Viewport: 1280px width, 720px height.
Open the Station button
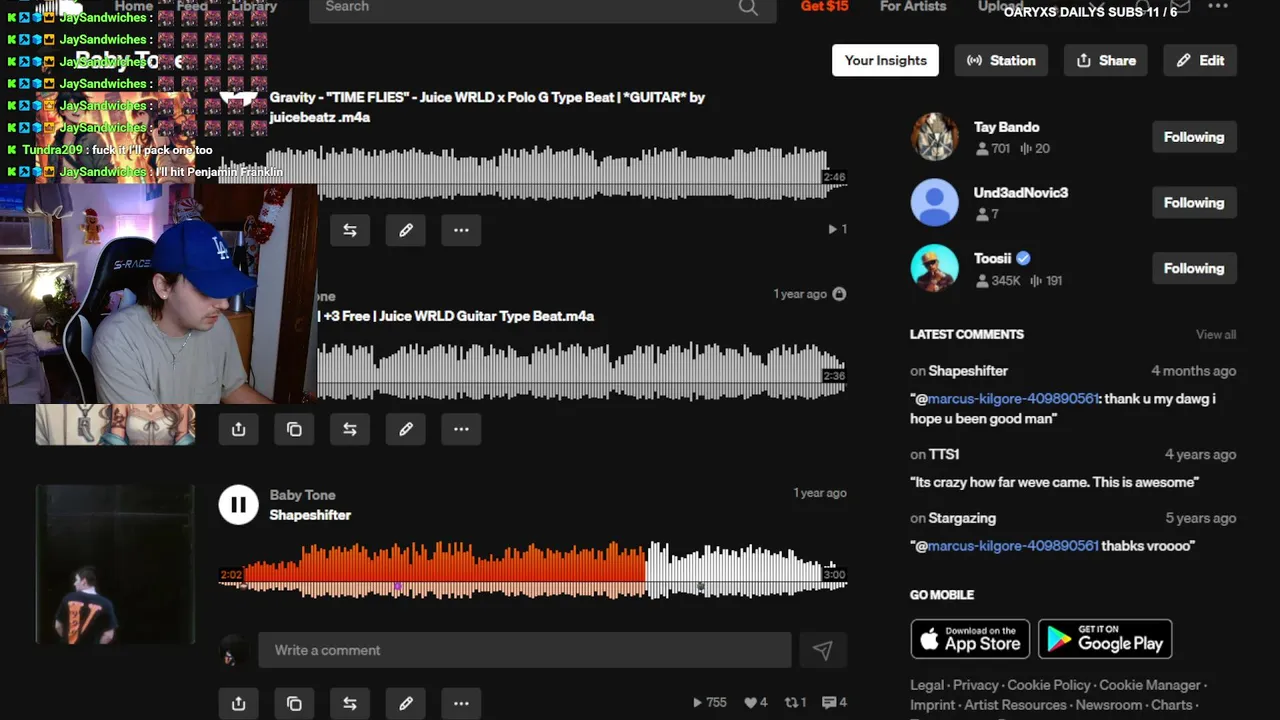(x=1001, y=60)
